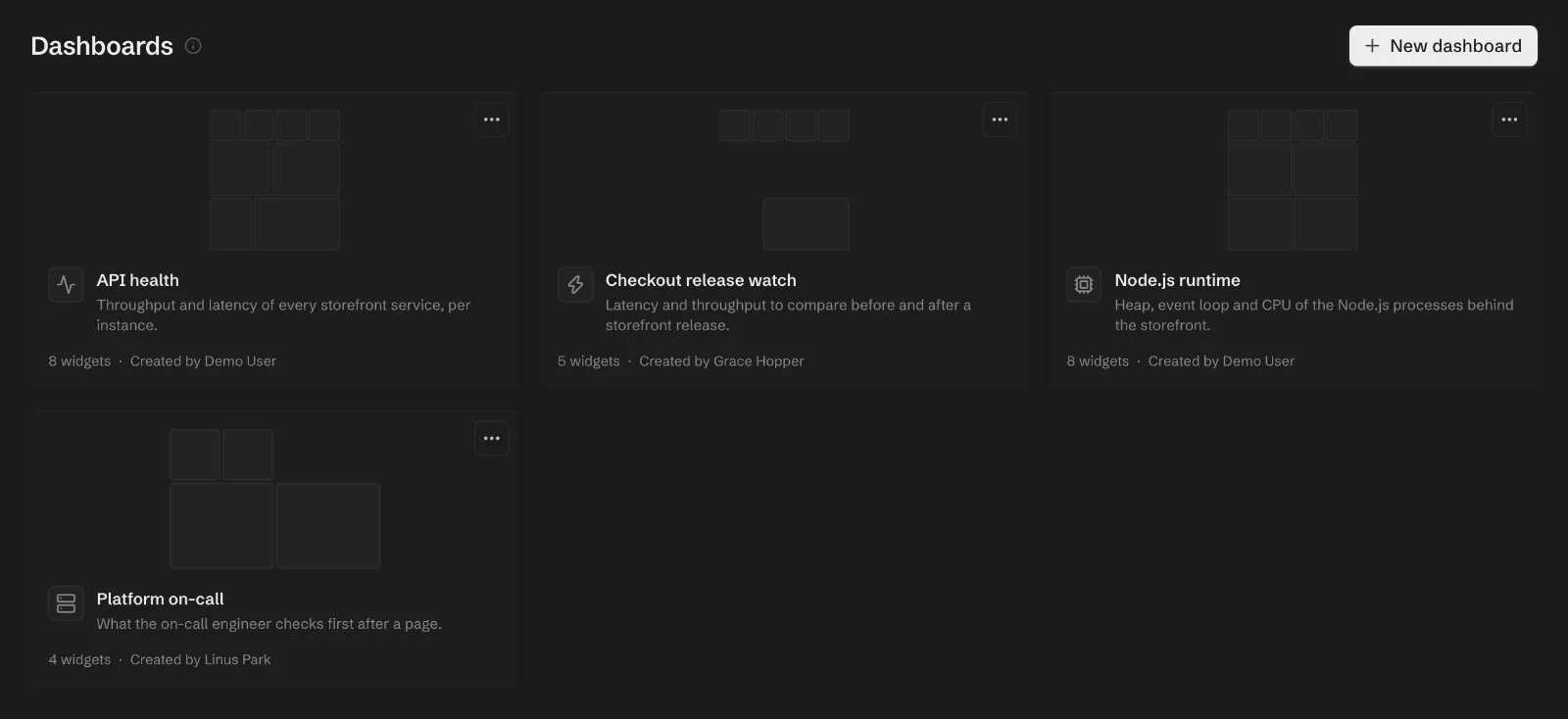Open the Platform on-call dashboard title

coord(160,599)
